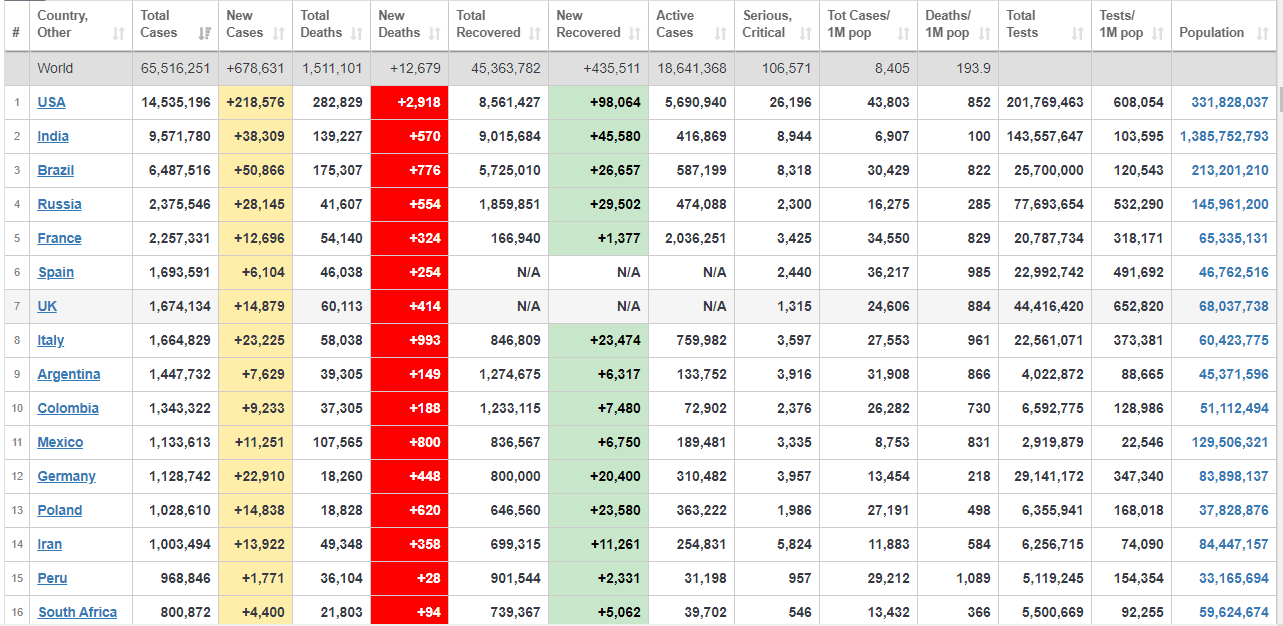Screen dimensions: 1283x626
Task: Select World new cases cell +678,631
Action: pos(255,68)
